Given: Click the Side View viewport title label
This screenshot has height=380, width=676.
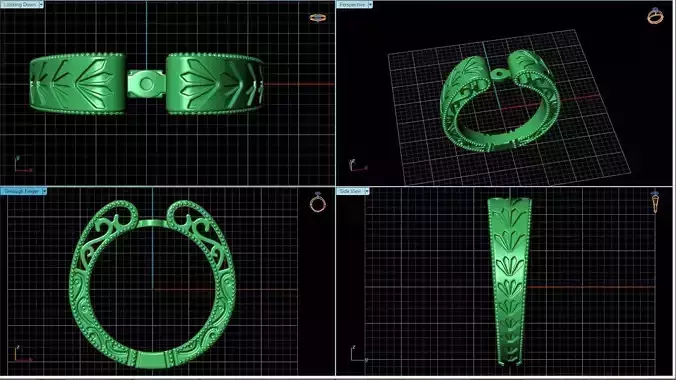Looking at the screenshot, I should tap(351, 191).
